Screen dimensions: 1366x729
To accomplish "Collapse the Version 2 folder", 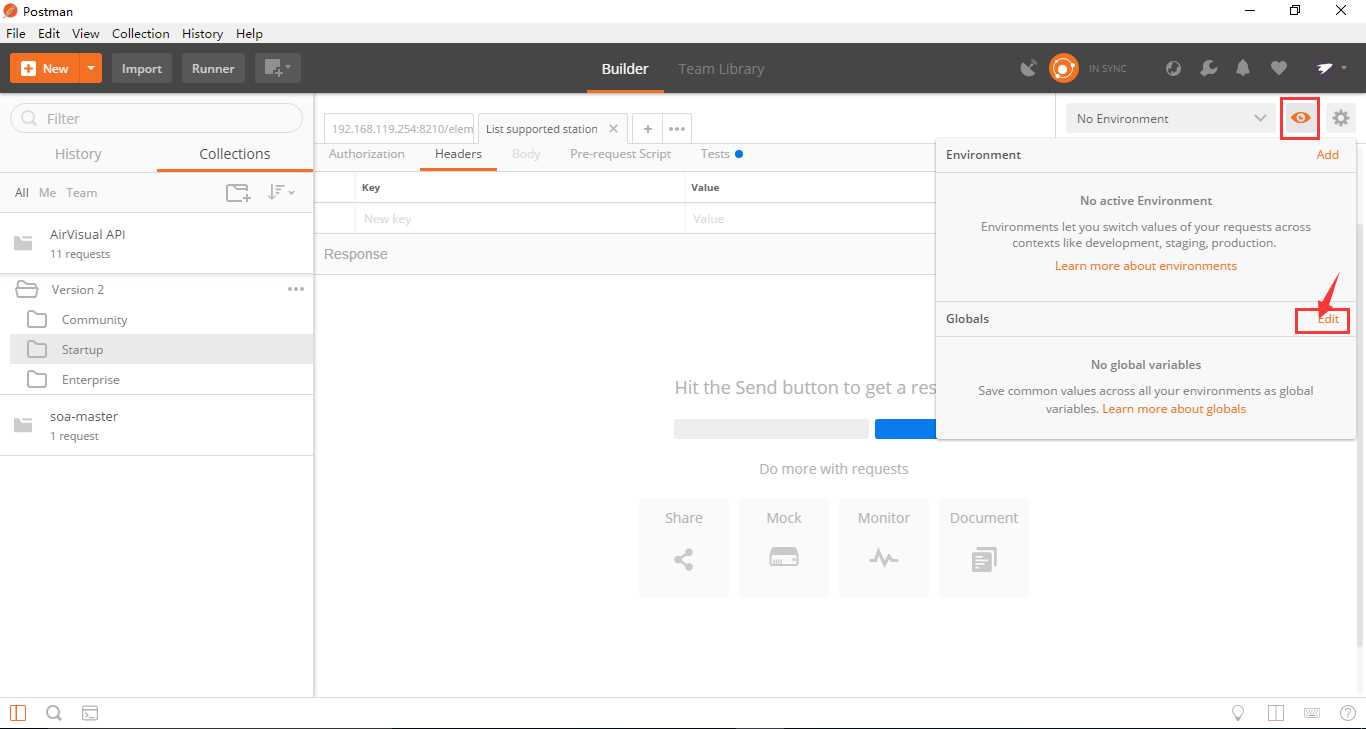I will 27,289.
